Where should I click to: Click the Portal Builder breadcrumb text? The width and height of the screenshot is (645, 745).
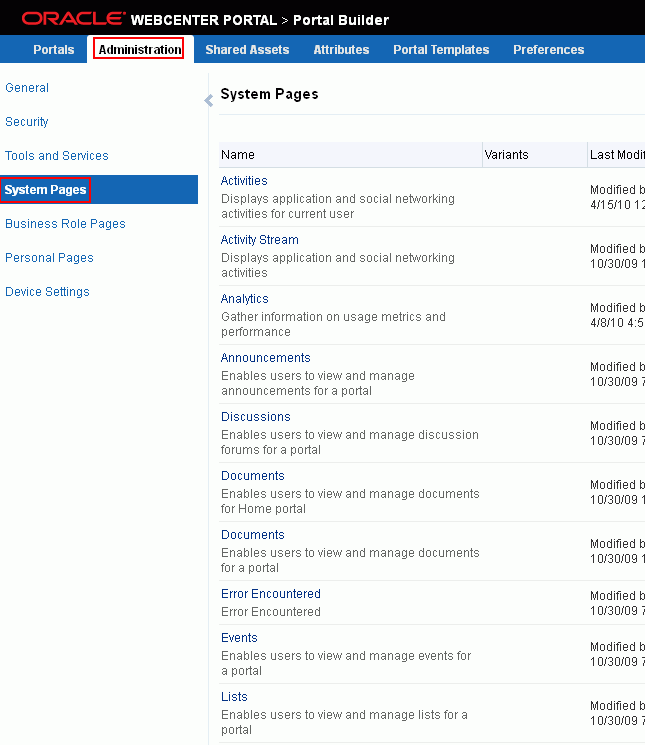341,20
